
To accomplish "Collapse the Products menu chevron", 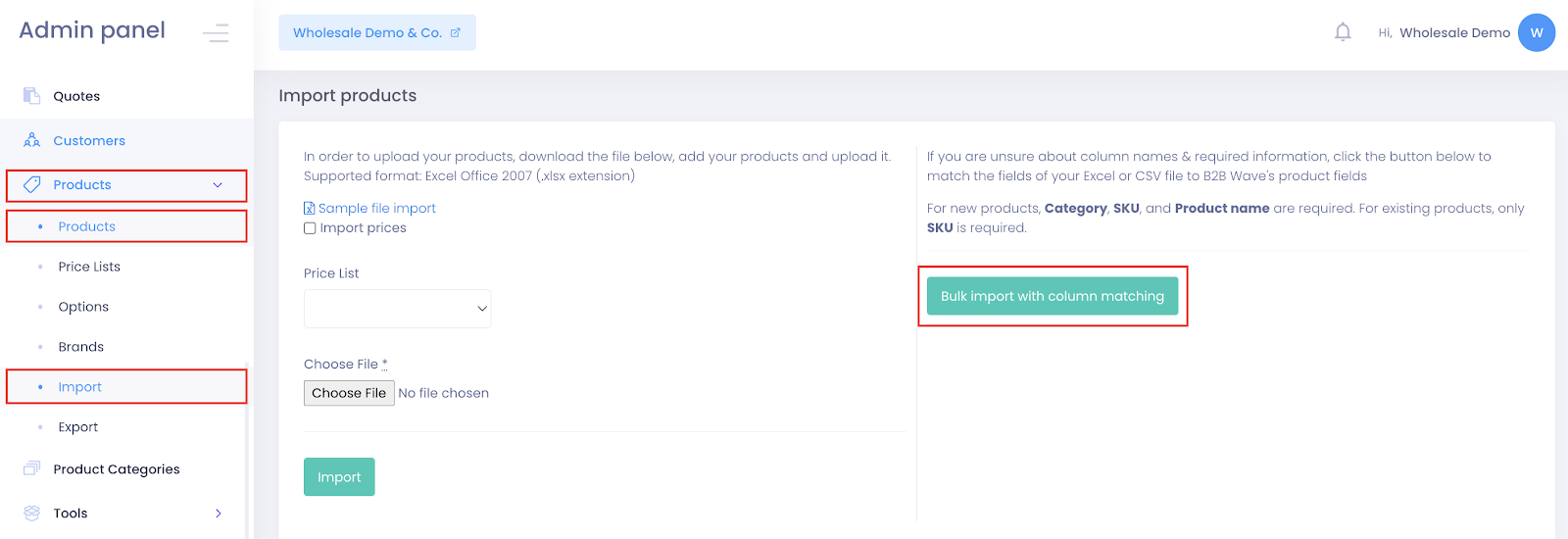I will [x=218, y=184].
